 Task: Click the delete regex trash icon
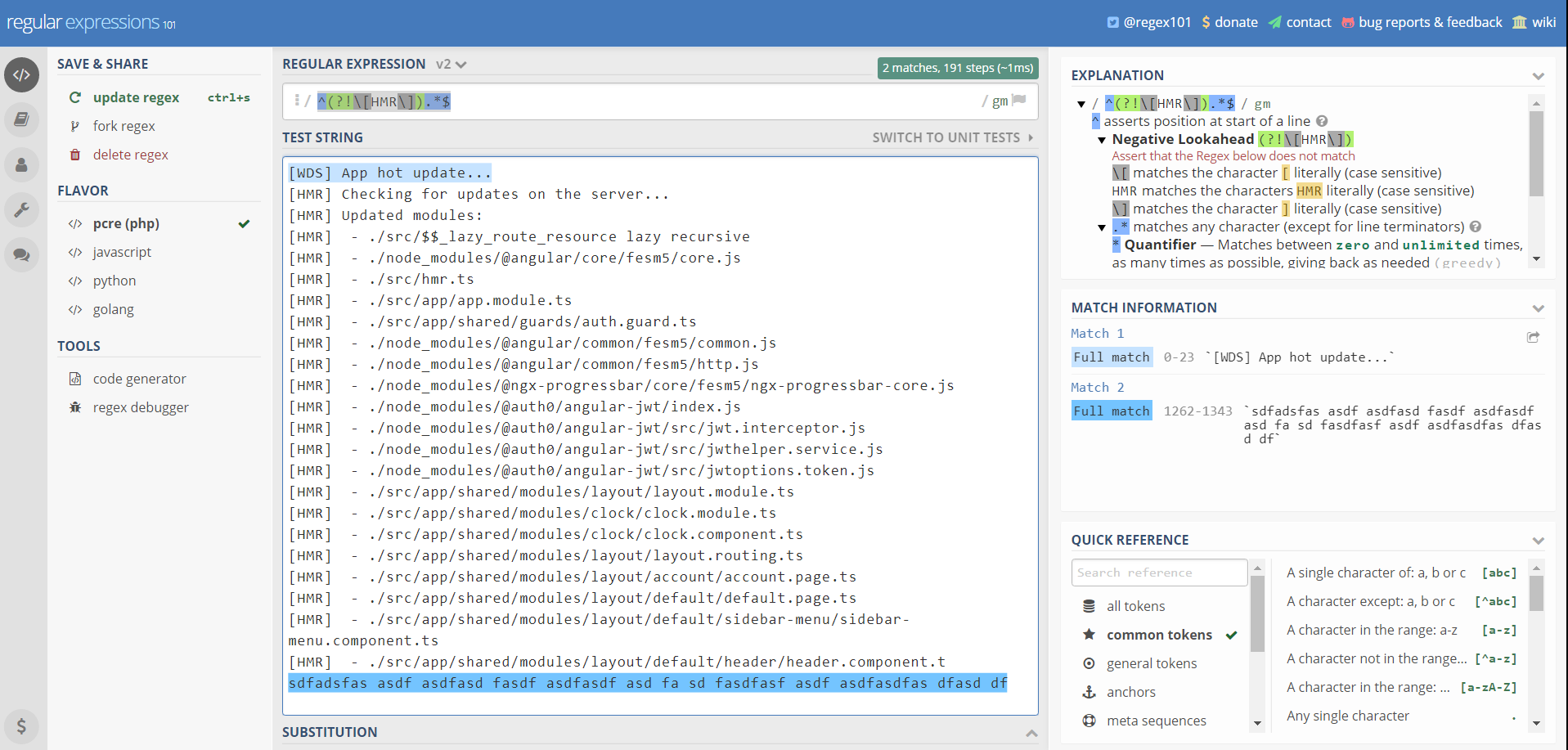pos(75,155)
